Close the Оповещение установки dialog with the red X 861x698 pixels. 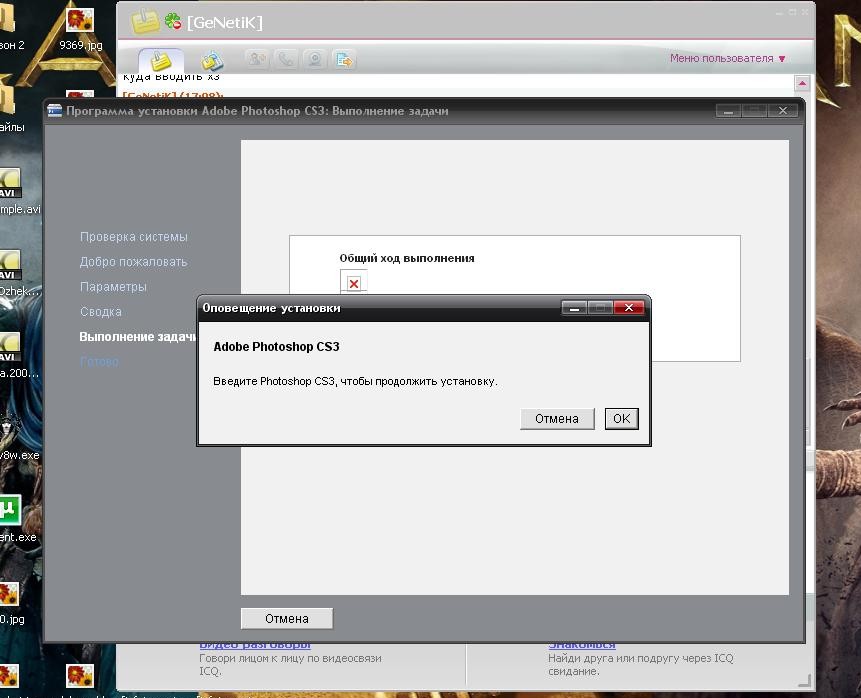tap(629, 308)
